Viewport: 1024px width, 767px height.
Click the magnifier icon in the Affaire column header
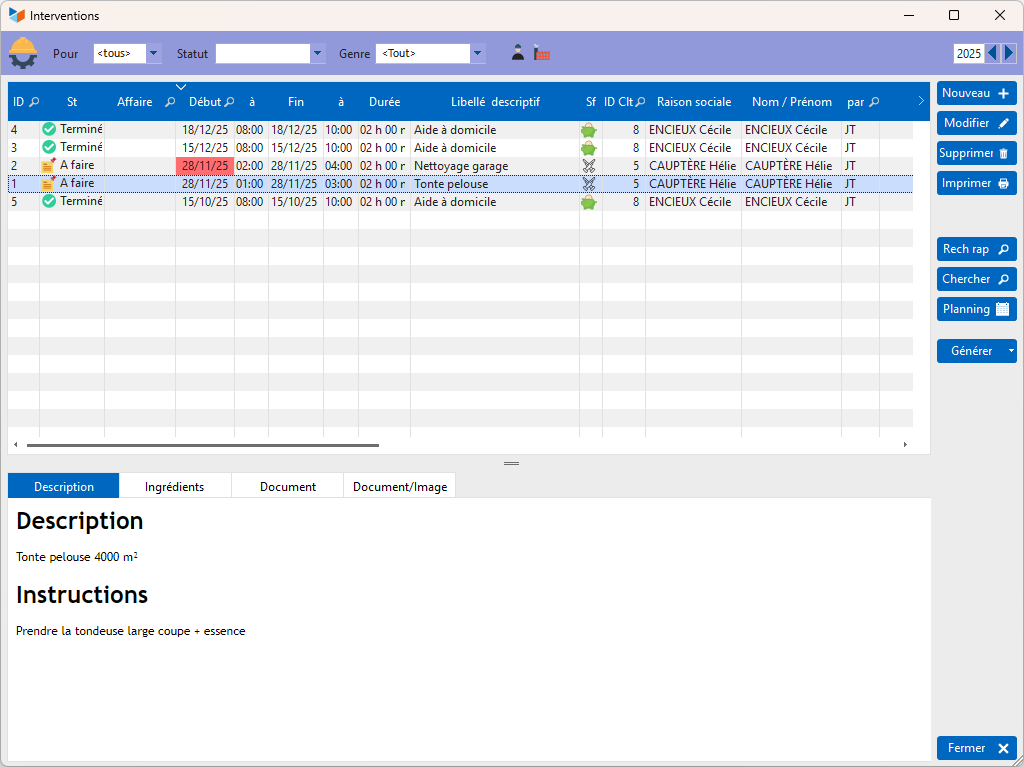coord(170,102)
